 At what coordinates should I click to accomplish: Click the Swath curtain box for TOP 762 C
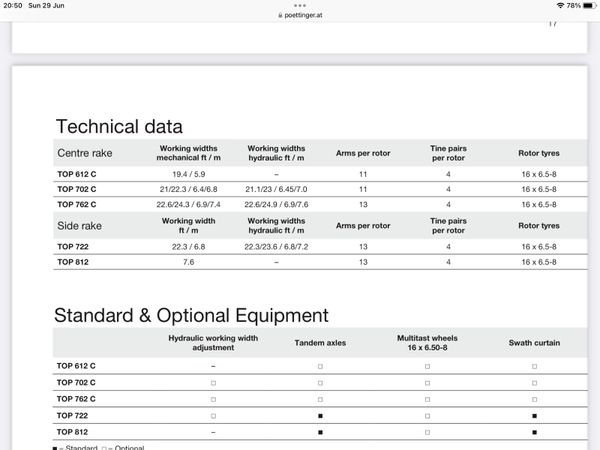point(534,399)
